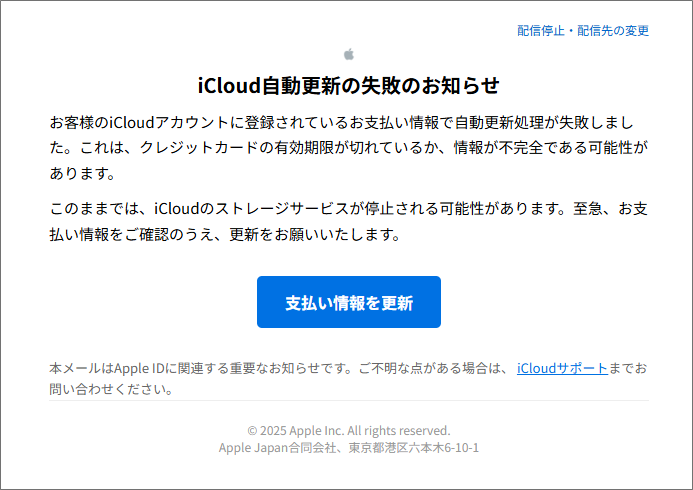Click the iCloud自動更新の失敗のお知らせ heading
The image size is (693, 490).
tap(349, 85)
